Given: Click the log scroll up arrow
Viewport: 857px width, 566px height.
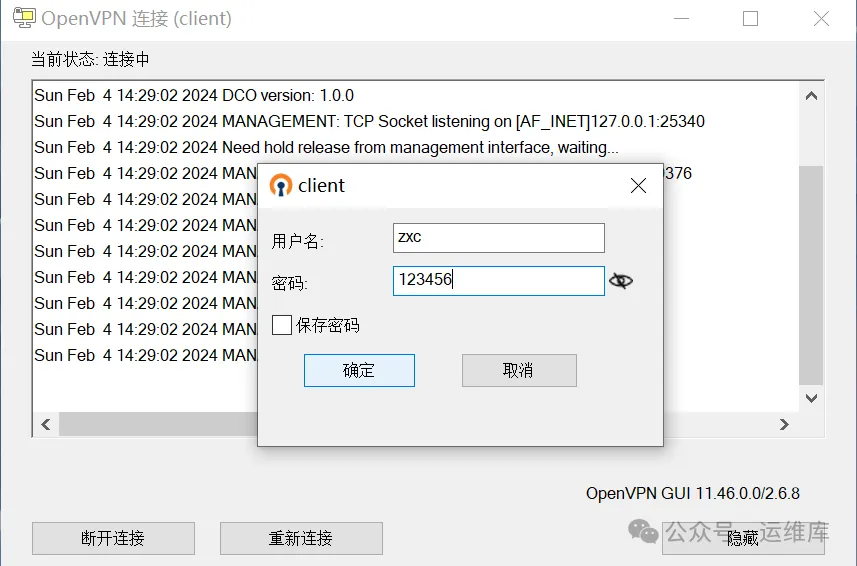Looking at the screenshot, I should [811, 96].
